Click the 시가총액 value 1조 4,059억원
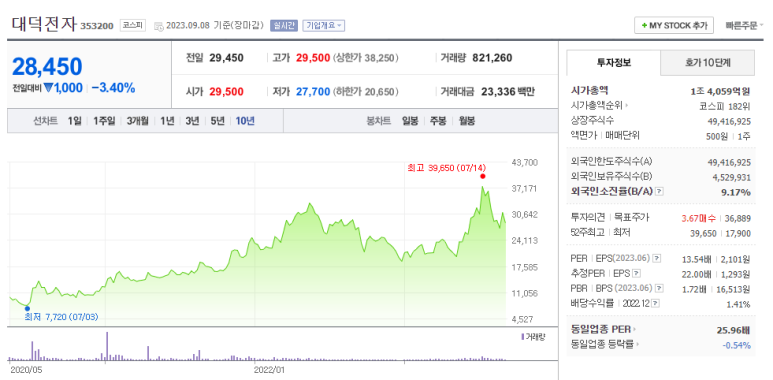The width and height of the screenshot is (773, 380). pos(720,91)
